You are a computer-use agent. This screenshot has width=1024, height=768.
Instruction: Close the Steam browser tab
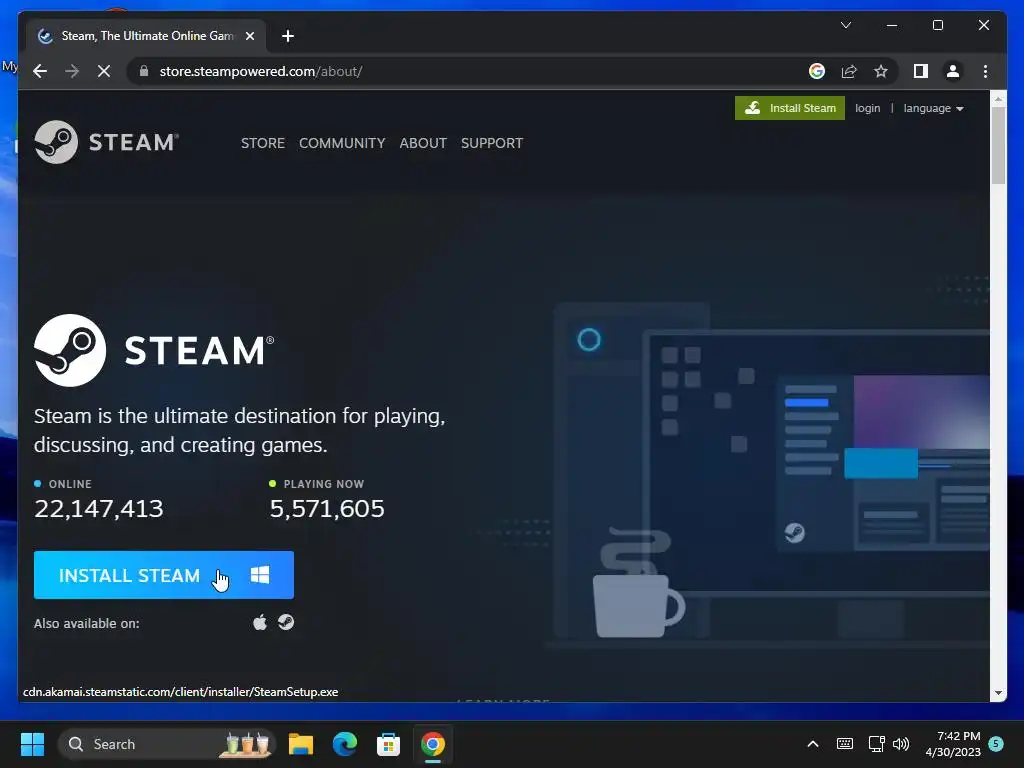point(249,36)
